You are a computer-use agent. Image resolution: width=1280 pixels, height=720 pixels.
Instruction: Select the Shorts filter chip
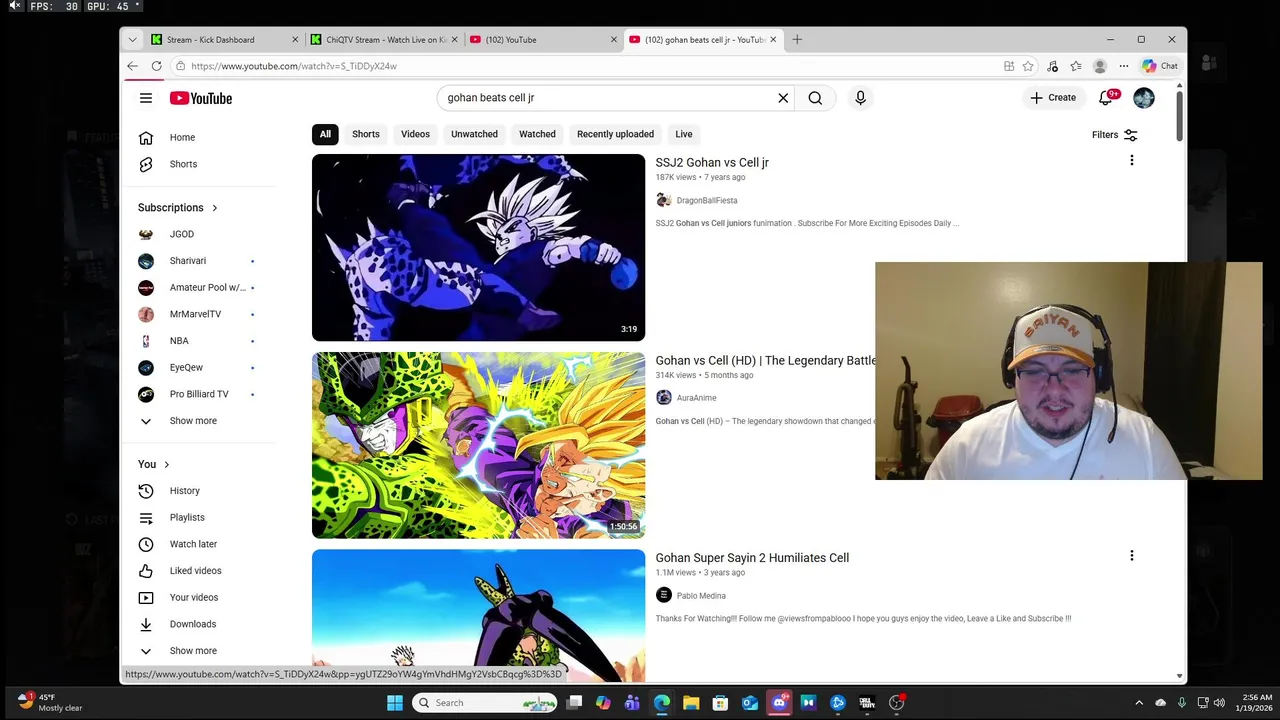click(x=366, y=134)
